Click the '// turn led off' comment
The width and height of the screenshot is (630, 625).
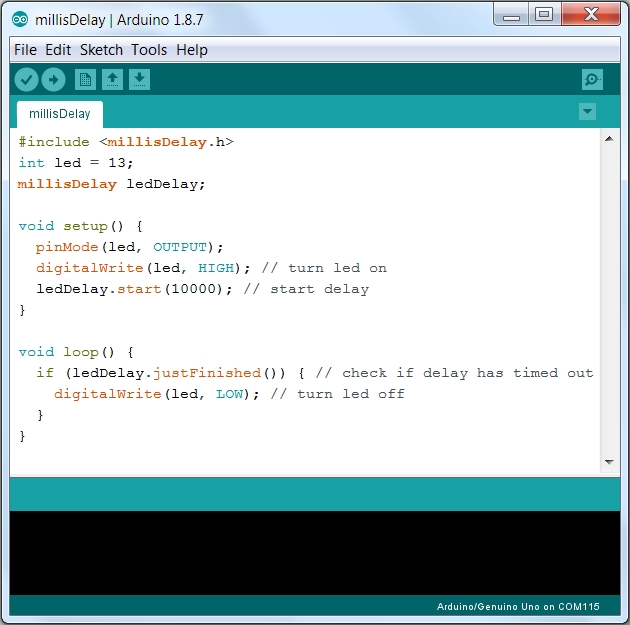(x=338, y=394)
